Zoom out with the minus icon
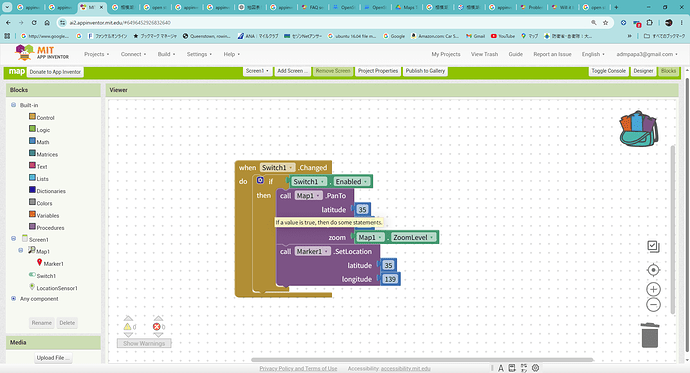The image size is (690, 373). [653, 304]
